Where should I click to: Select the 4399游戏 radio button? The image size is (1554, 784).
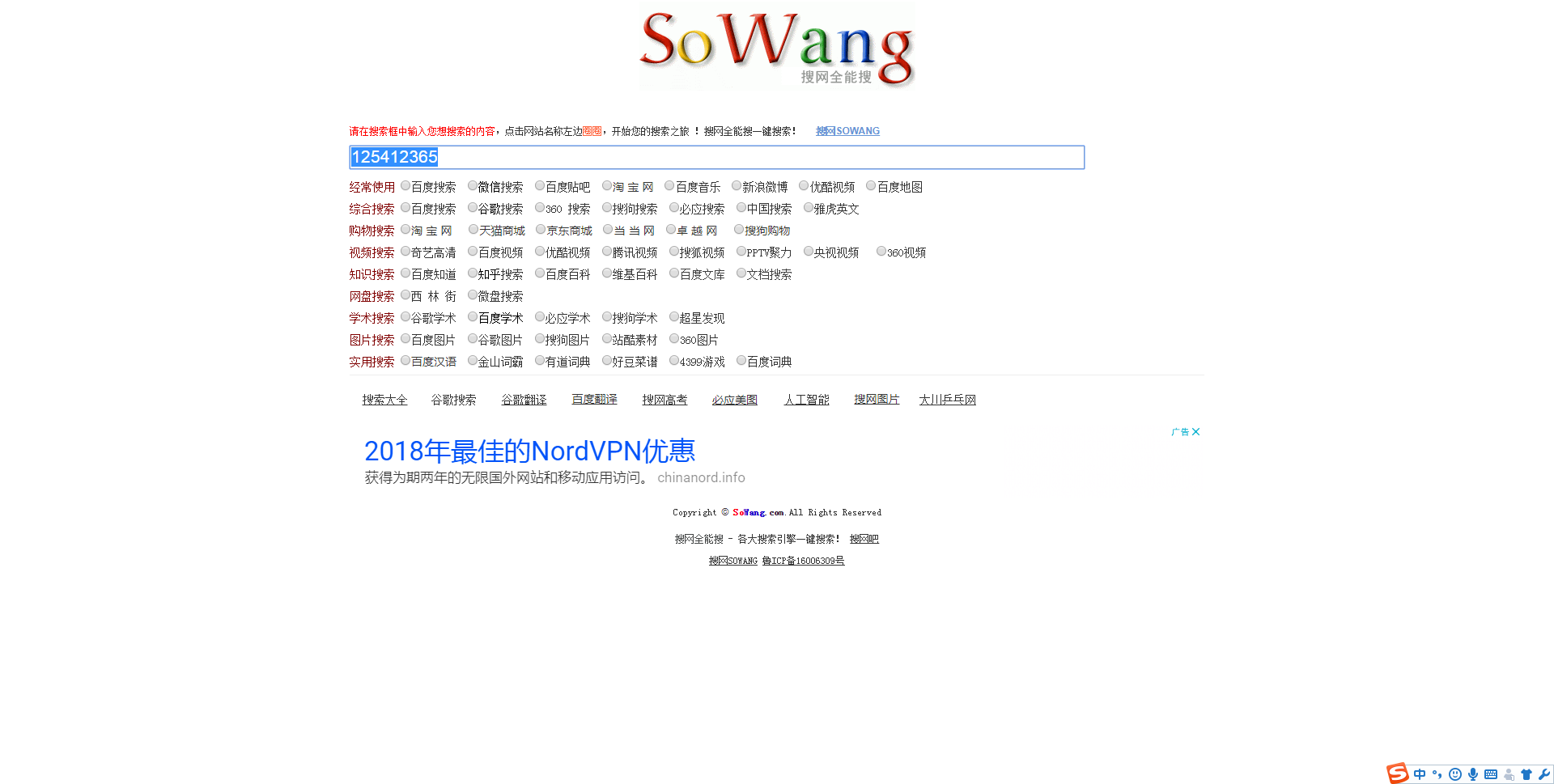(x=674, y=361)
